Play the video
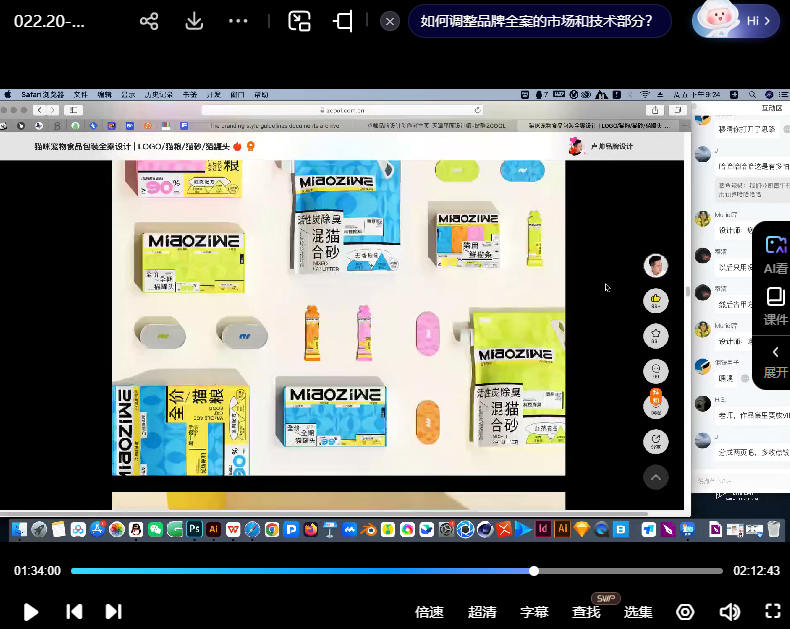This screenshot has height=629, width=790. [x=31, y=611]
